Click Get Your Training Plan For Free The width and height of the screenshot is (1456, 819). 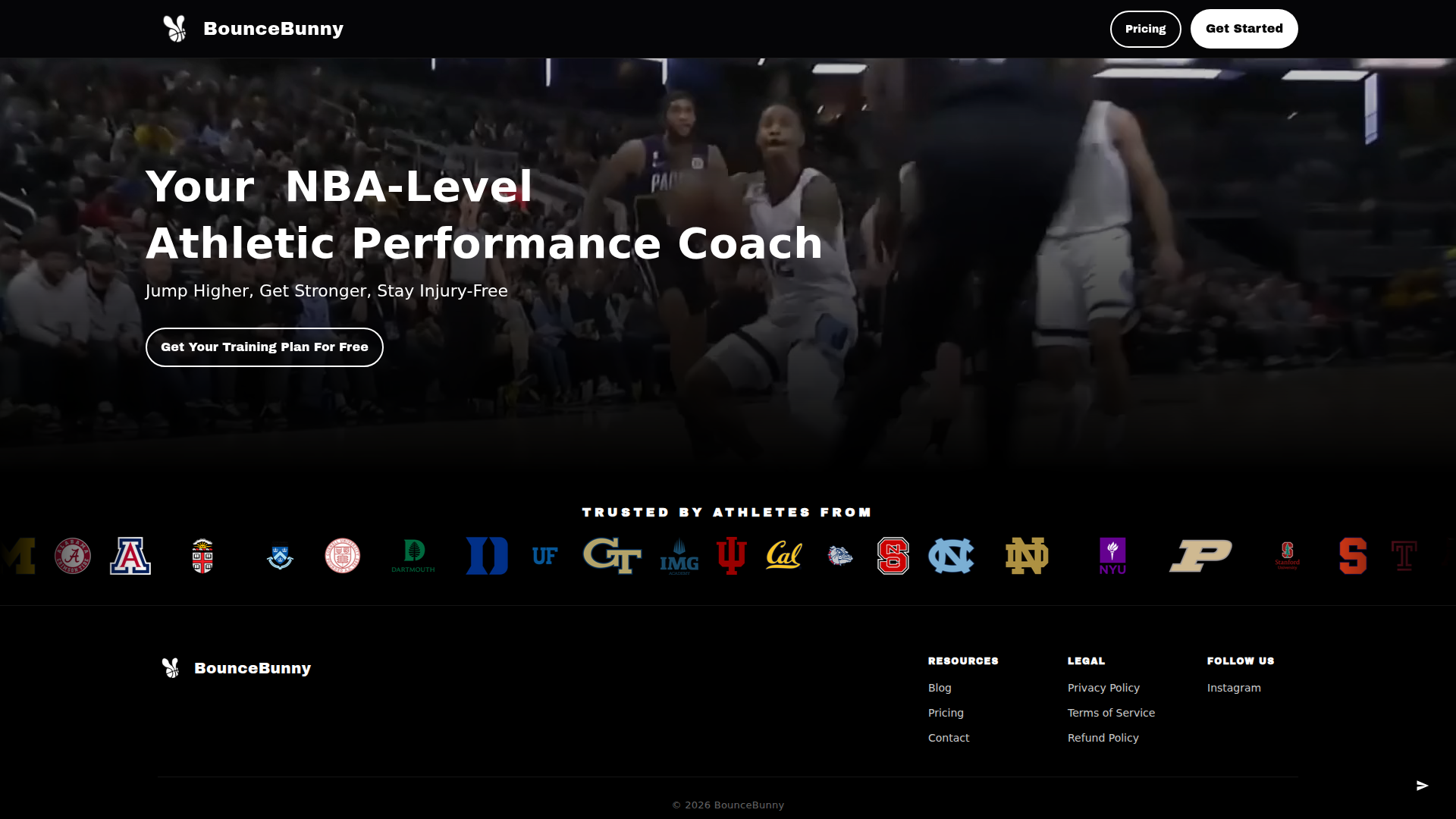point(265,347)
